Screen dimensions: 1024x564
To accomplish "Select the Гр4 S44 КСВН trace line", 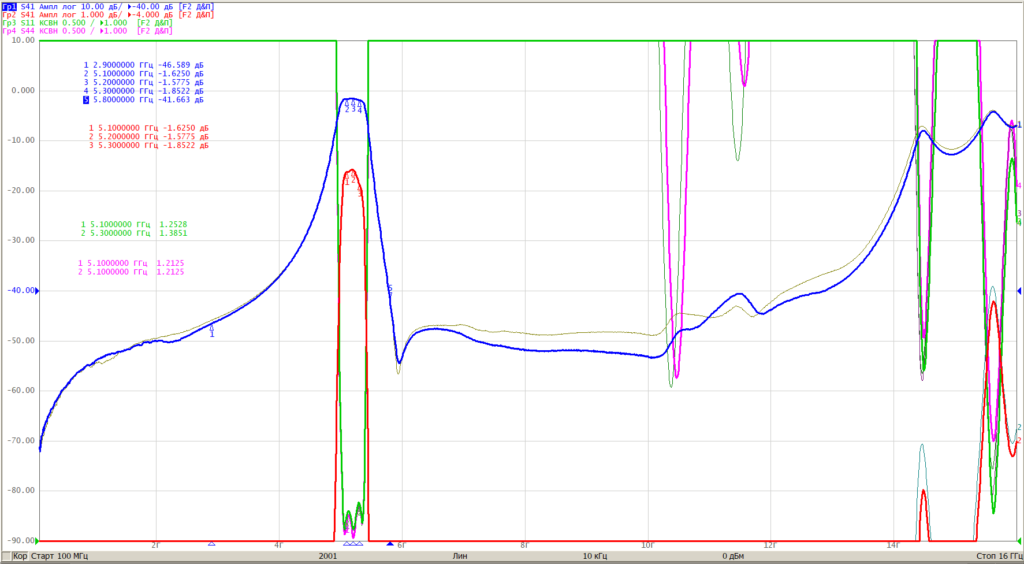I will click(85, 31).
